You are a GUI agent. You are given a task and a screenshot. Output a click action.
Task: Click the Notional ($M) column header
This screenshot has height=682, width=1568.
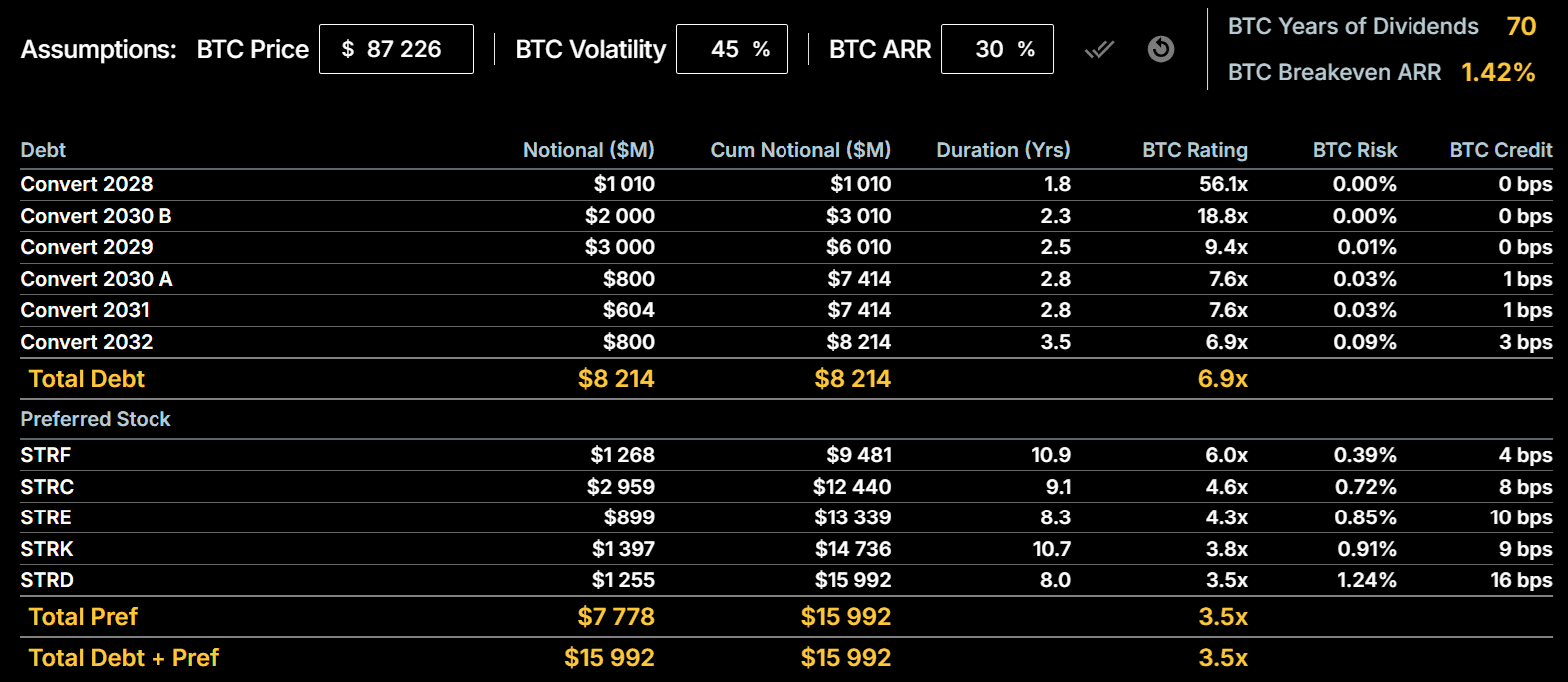click(x=588, y=150)
